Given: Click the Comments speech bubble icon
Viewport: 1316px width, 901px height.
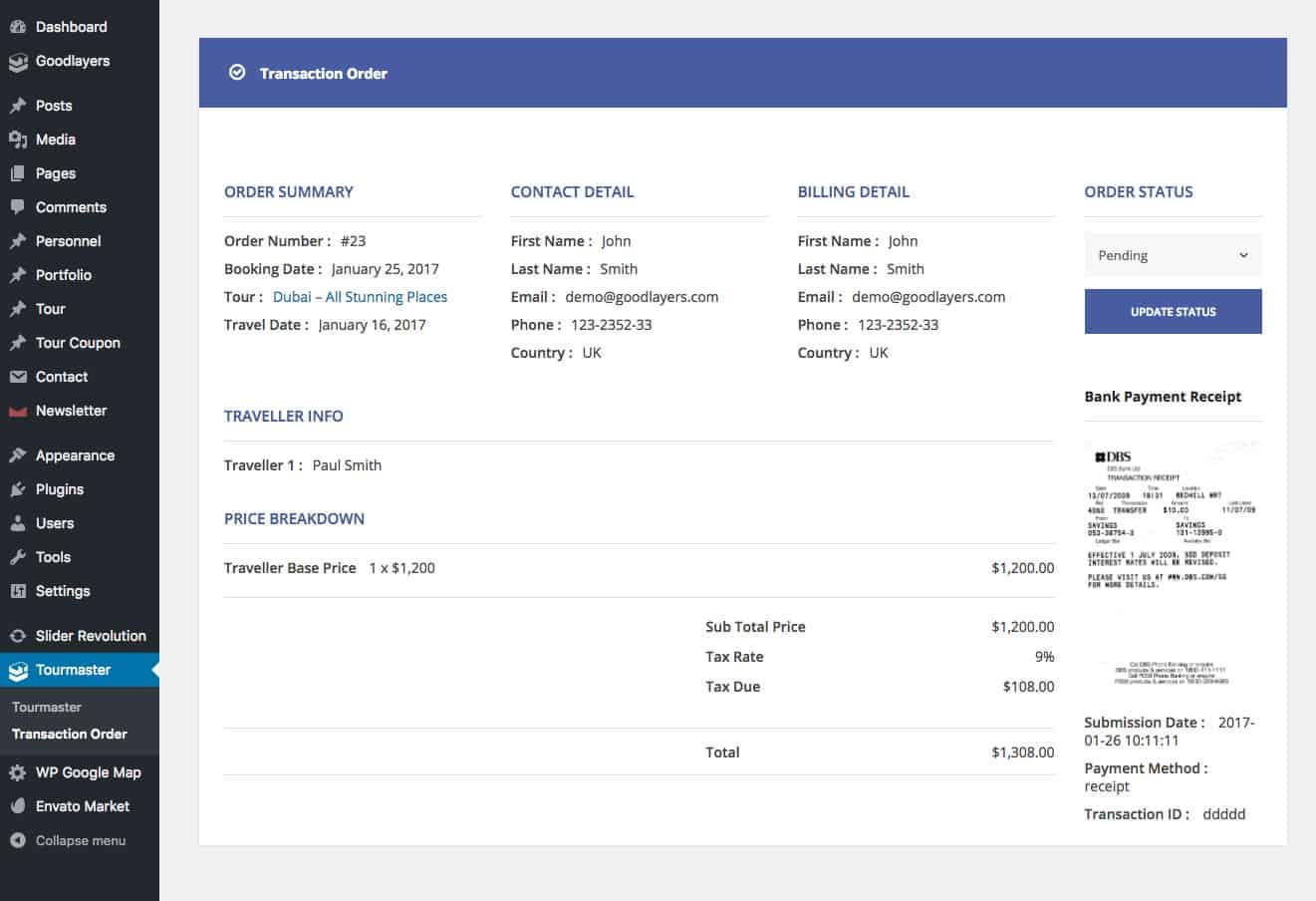Looking at the screenshot, I should [x=17, y=207].
